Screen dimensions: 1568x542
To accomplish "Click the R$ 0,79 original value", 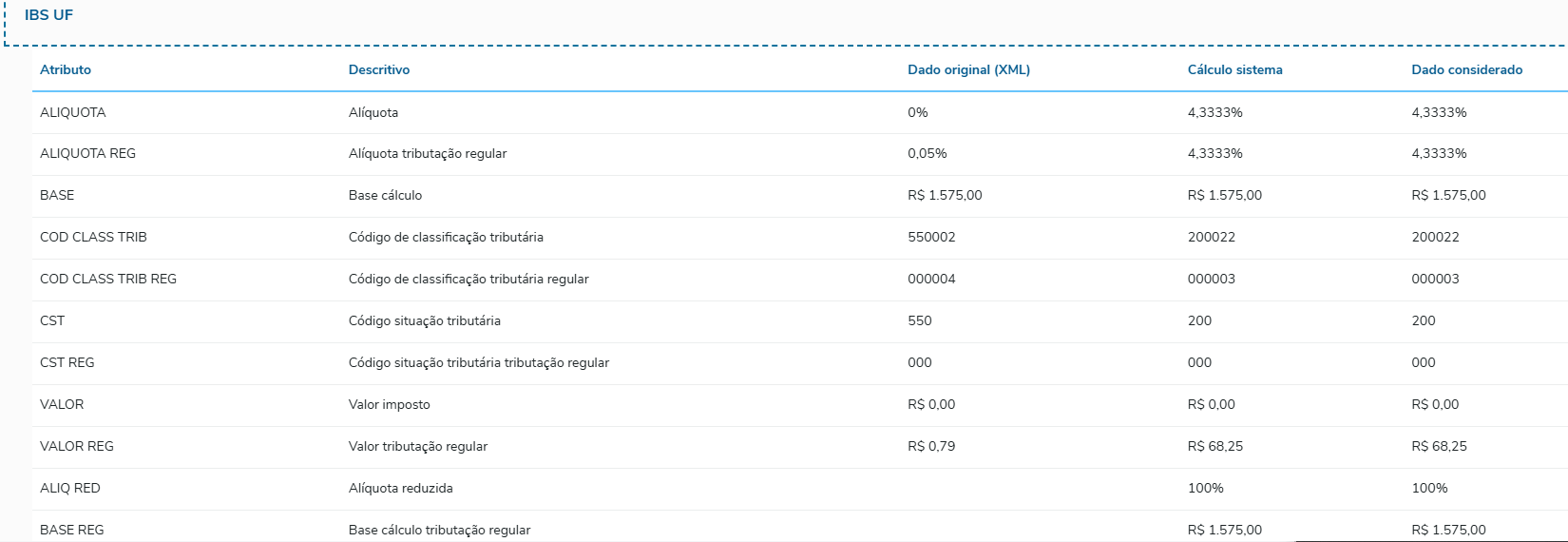I will pos(931,446).
